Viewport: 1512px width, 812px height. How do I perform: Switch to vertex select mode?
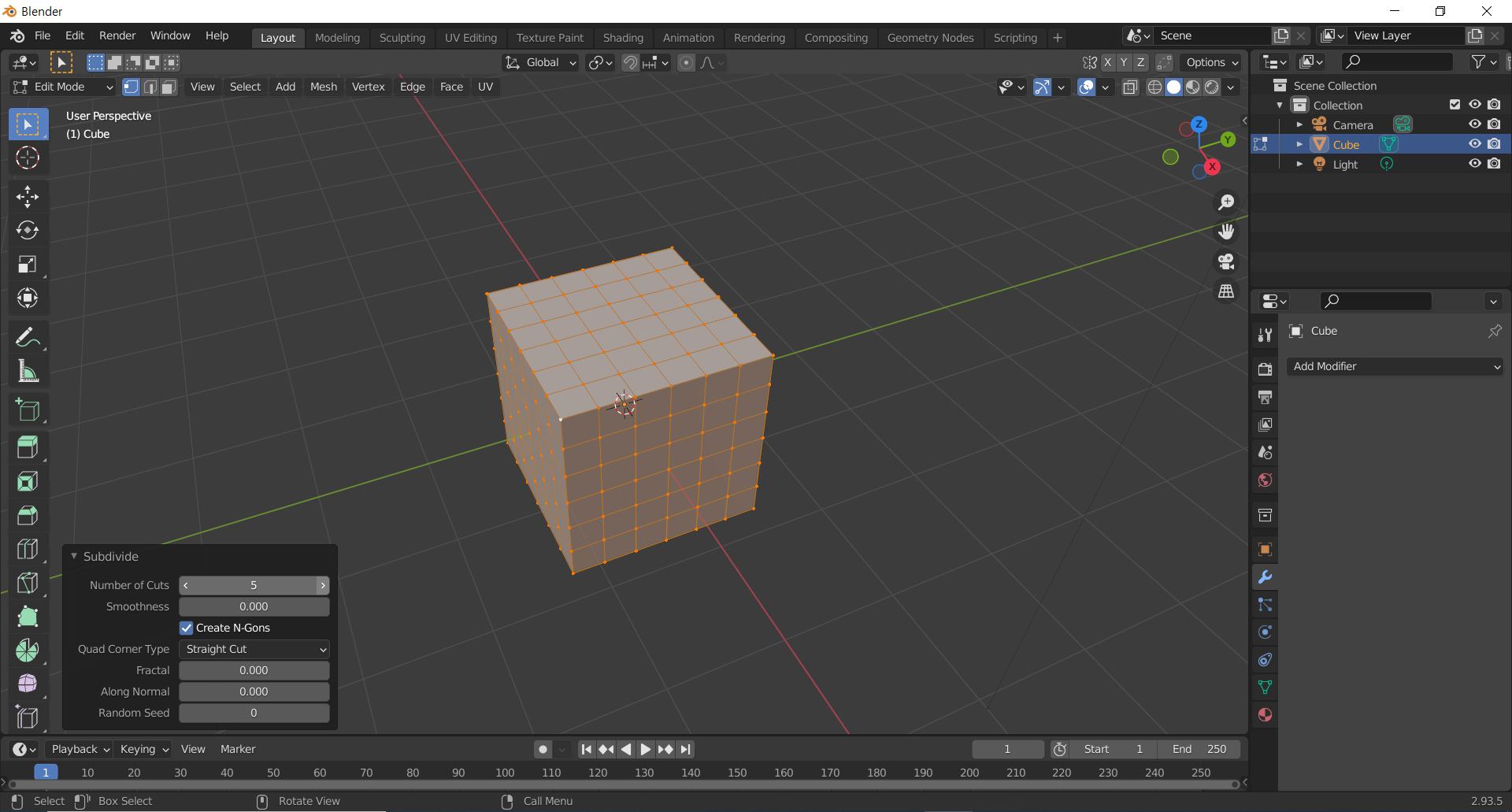[131, 87]
